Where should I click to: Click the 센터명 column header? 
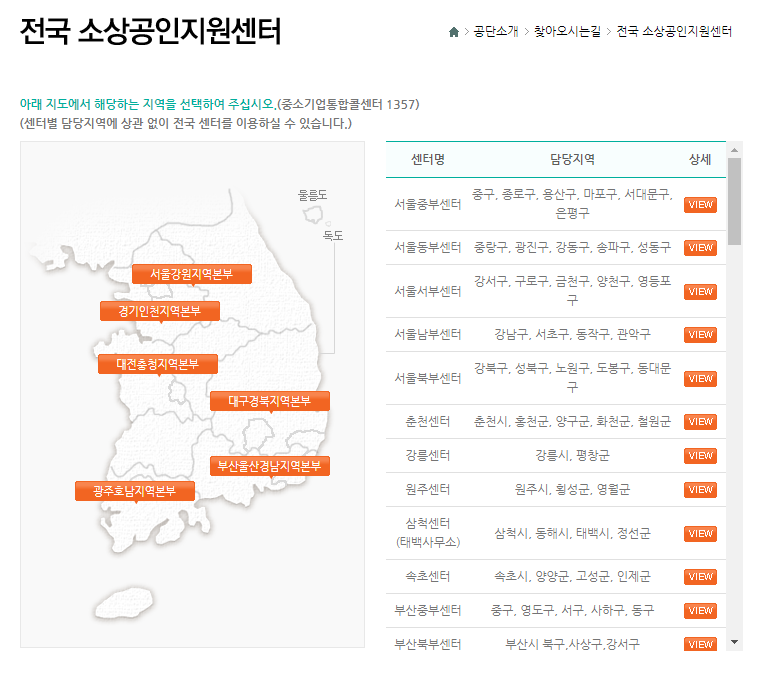(x=428, y=159)
